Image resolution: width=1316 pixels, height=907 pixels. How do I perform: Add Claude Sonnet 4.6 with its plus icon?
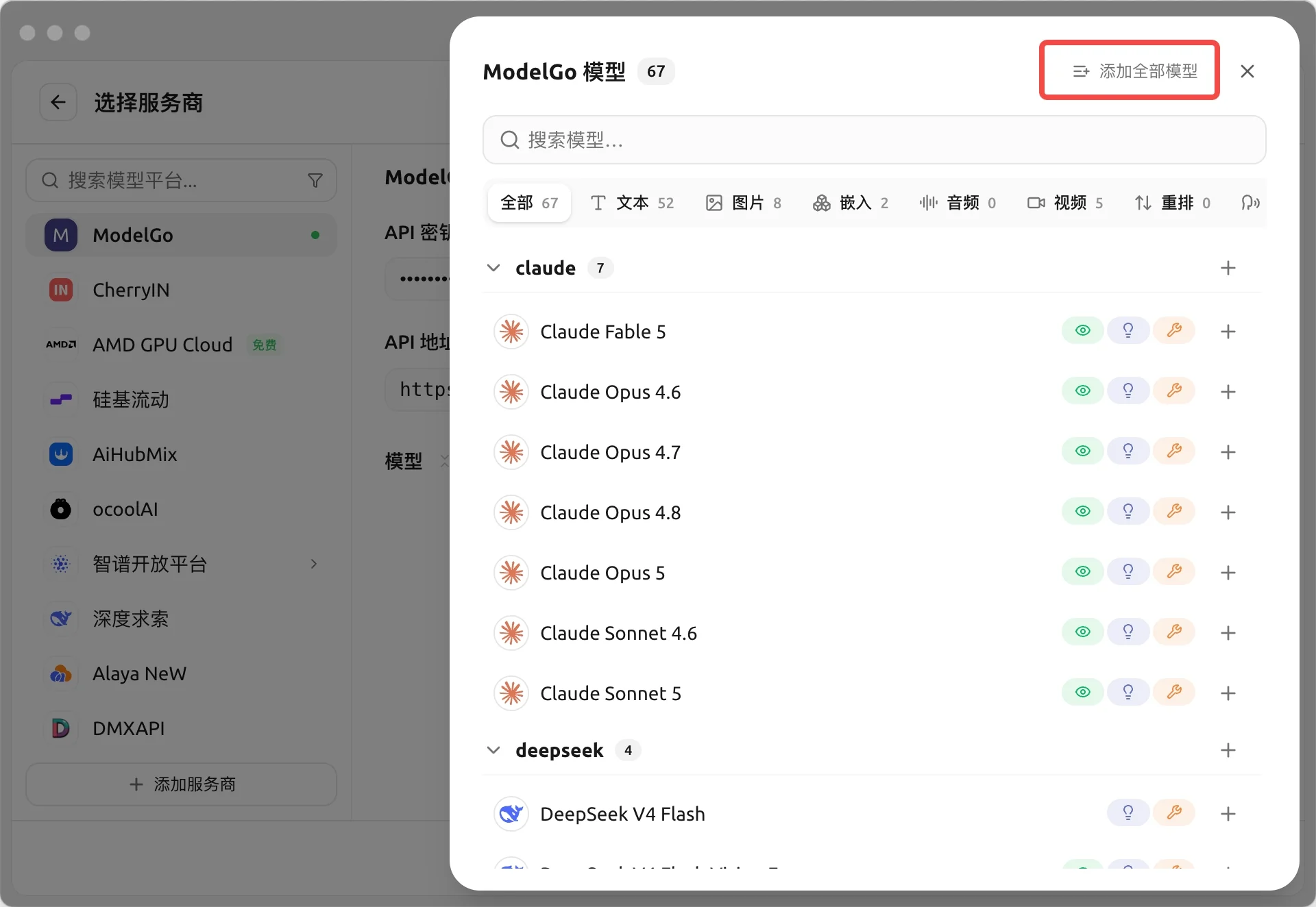coord(1228,633)
